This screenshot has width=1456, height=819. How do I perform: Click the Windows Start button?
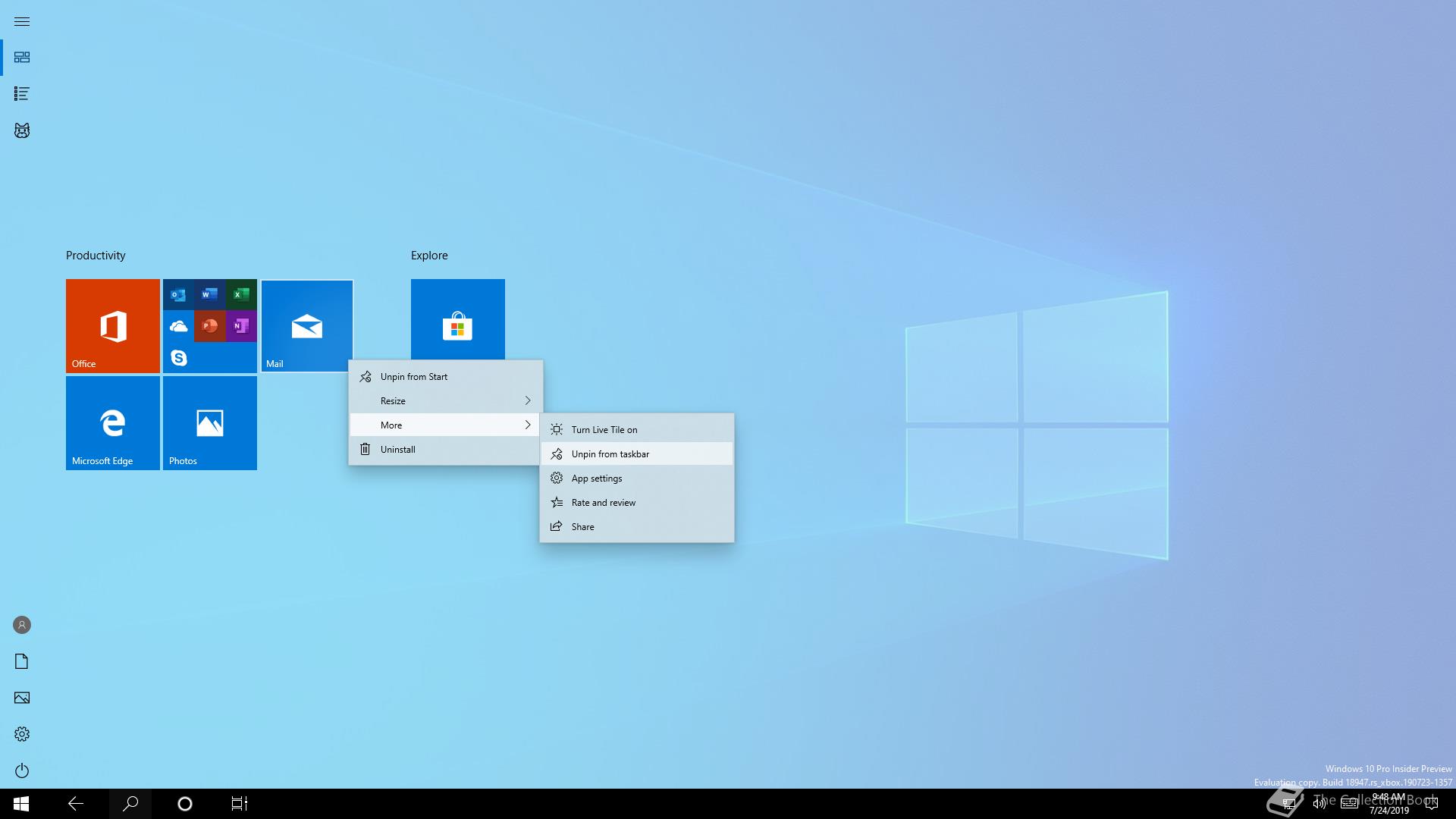[21, 804]
